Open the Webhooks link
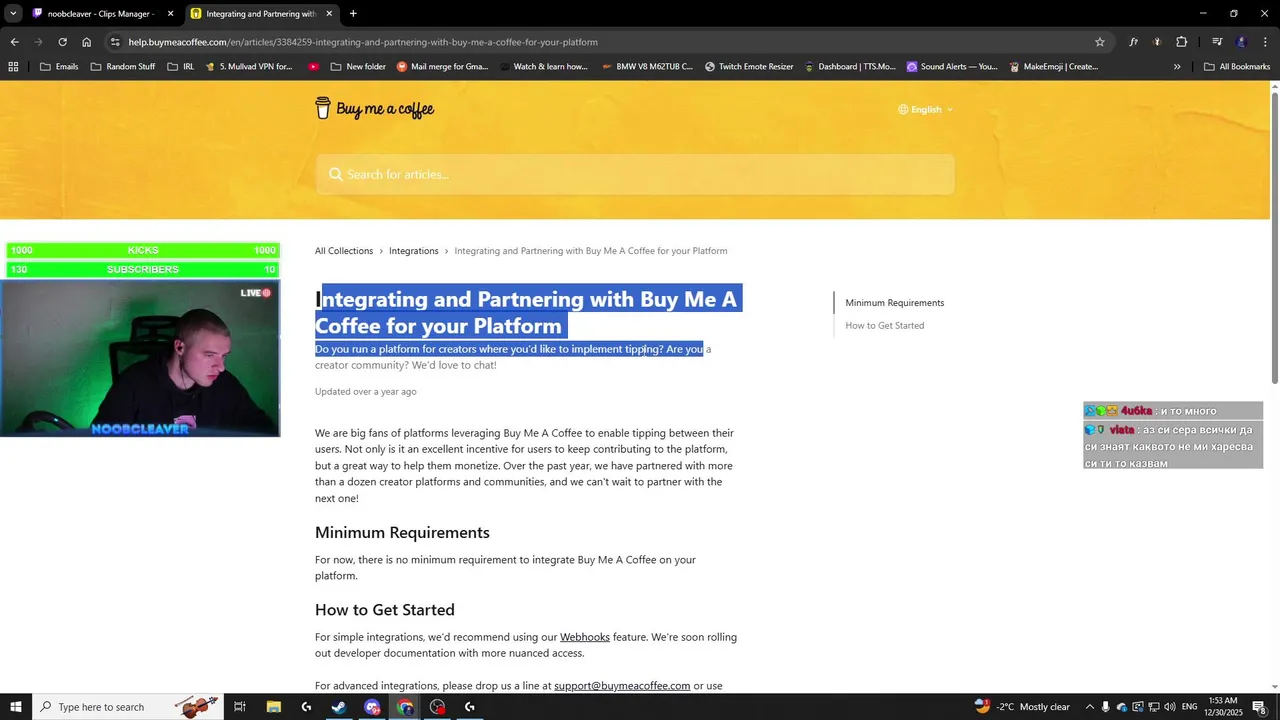The height and width of the screenshot is (720, 1280). (x=584, y=637)
